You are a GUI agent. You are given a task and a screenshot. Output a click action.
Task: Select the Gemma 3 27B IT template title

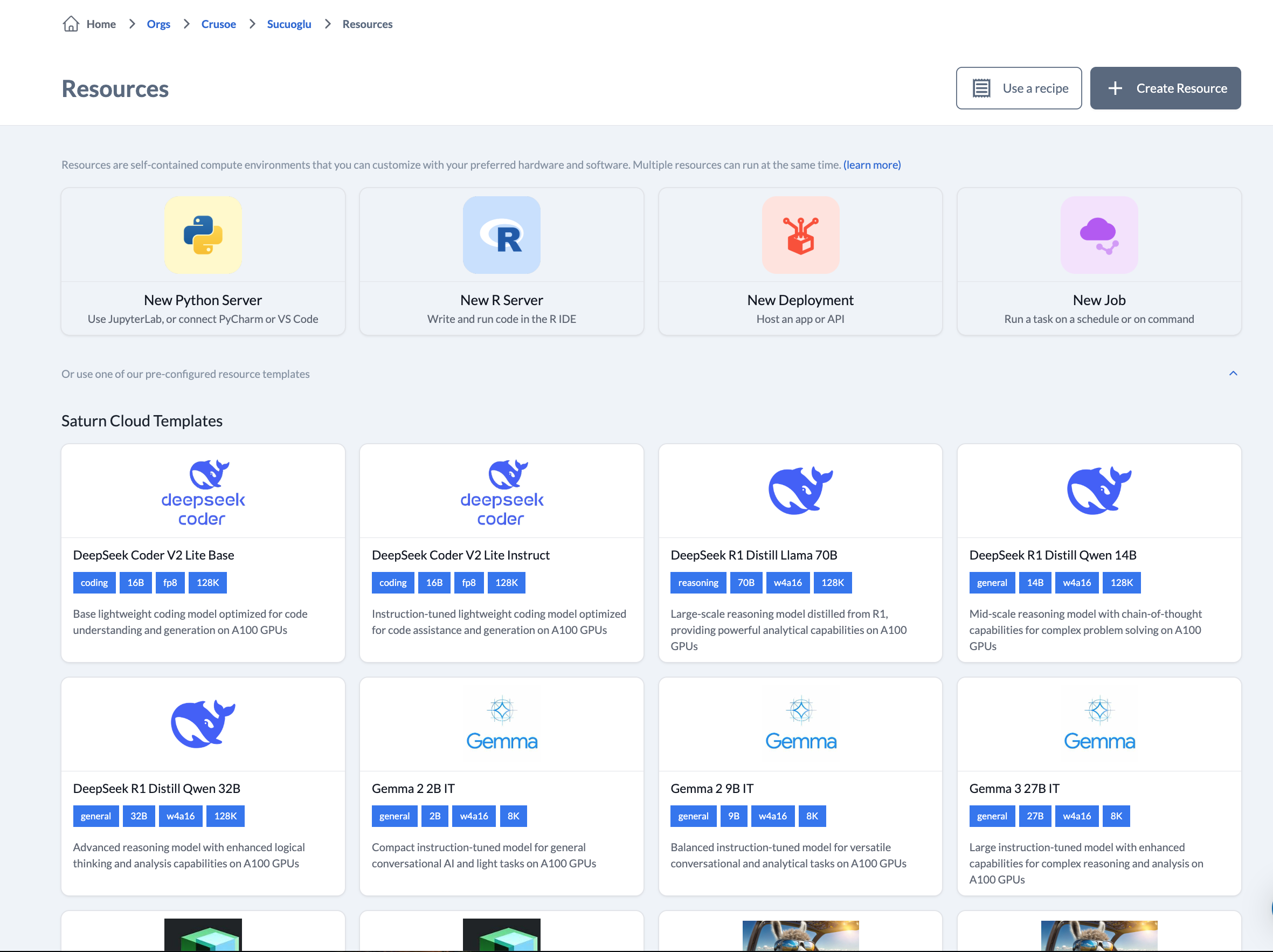point(1014,789)
